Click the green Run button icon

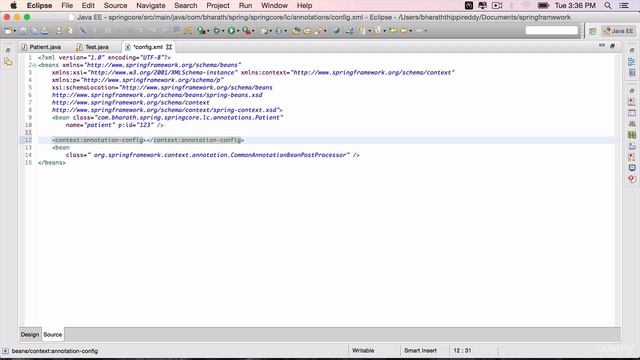[231, 31]
